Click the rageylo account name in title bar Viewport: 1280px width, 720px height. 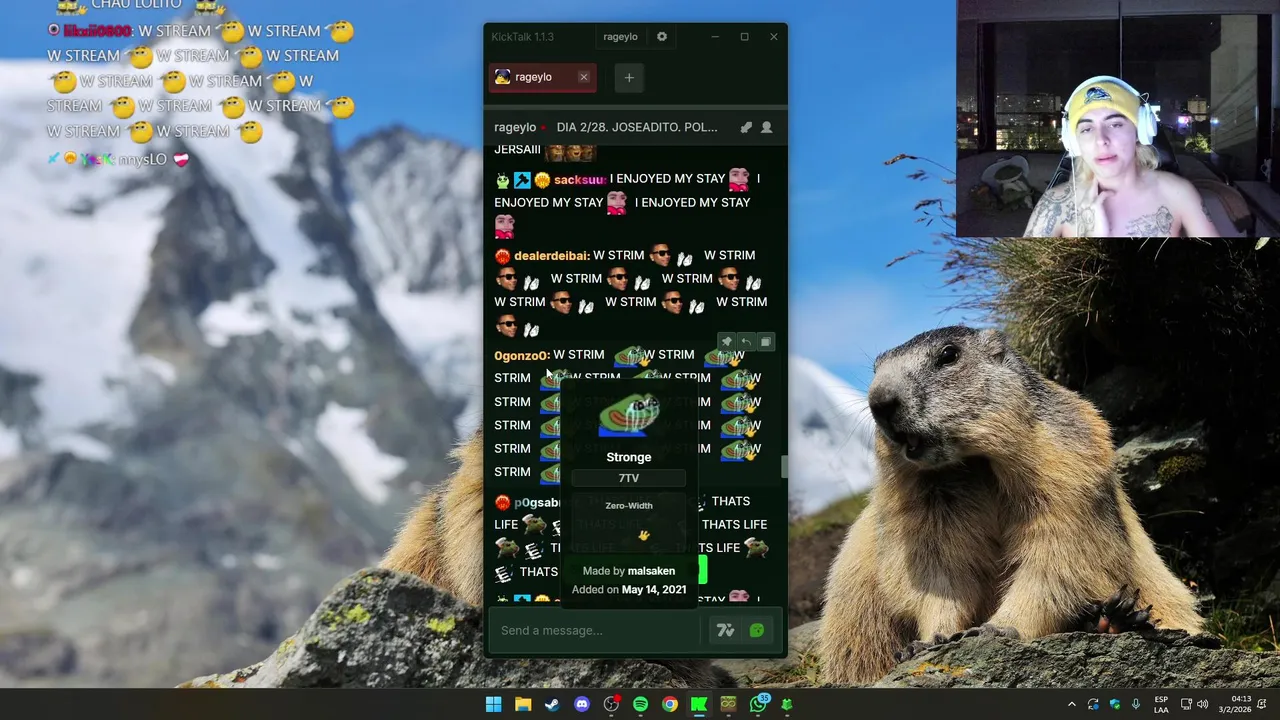click(620, 37)
